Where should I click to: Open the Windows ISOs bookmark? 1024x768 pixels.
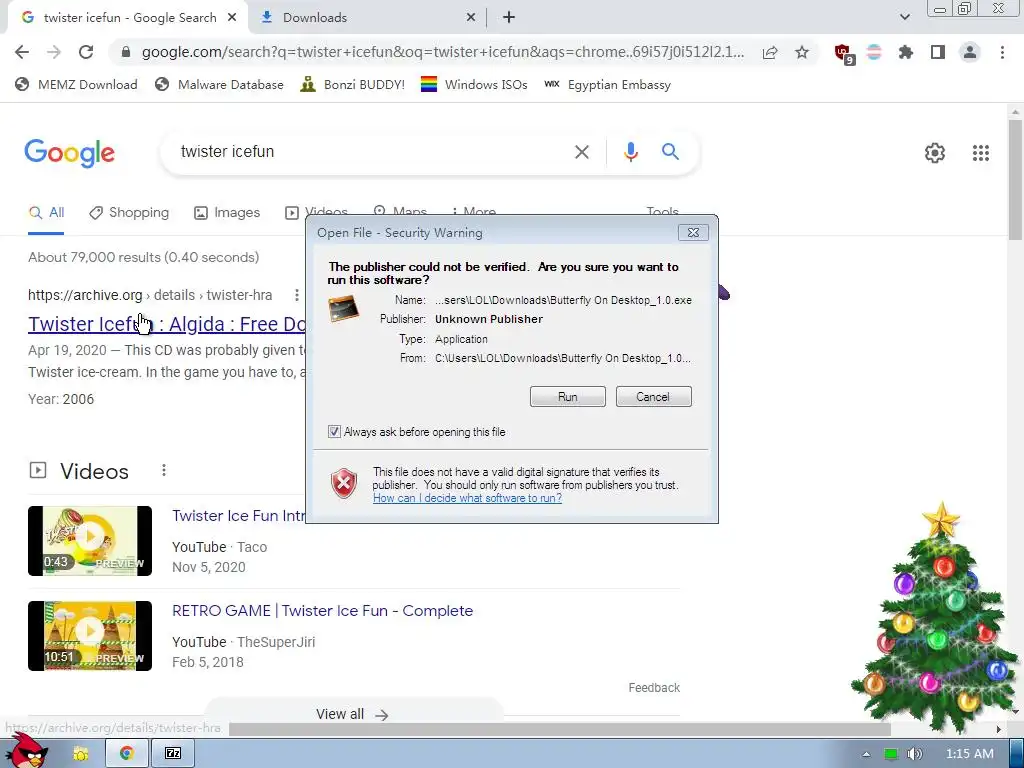[x=473, y=84]
